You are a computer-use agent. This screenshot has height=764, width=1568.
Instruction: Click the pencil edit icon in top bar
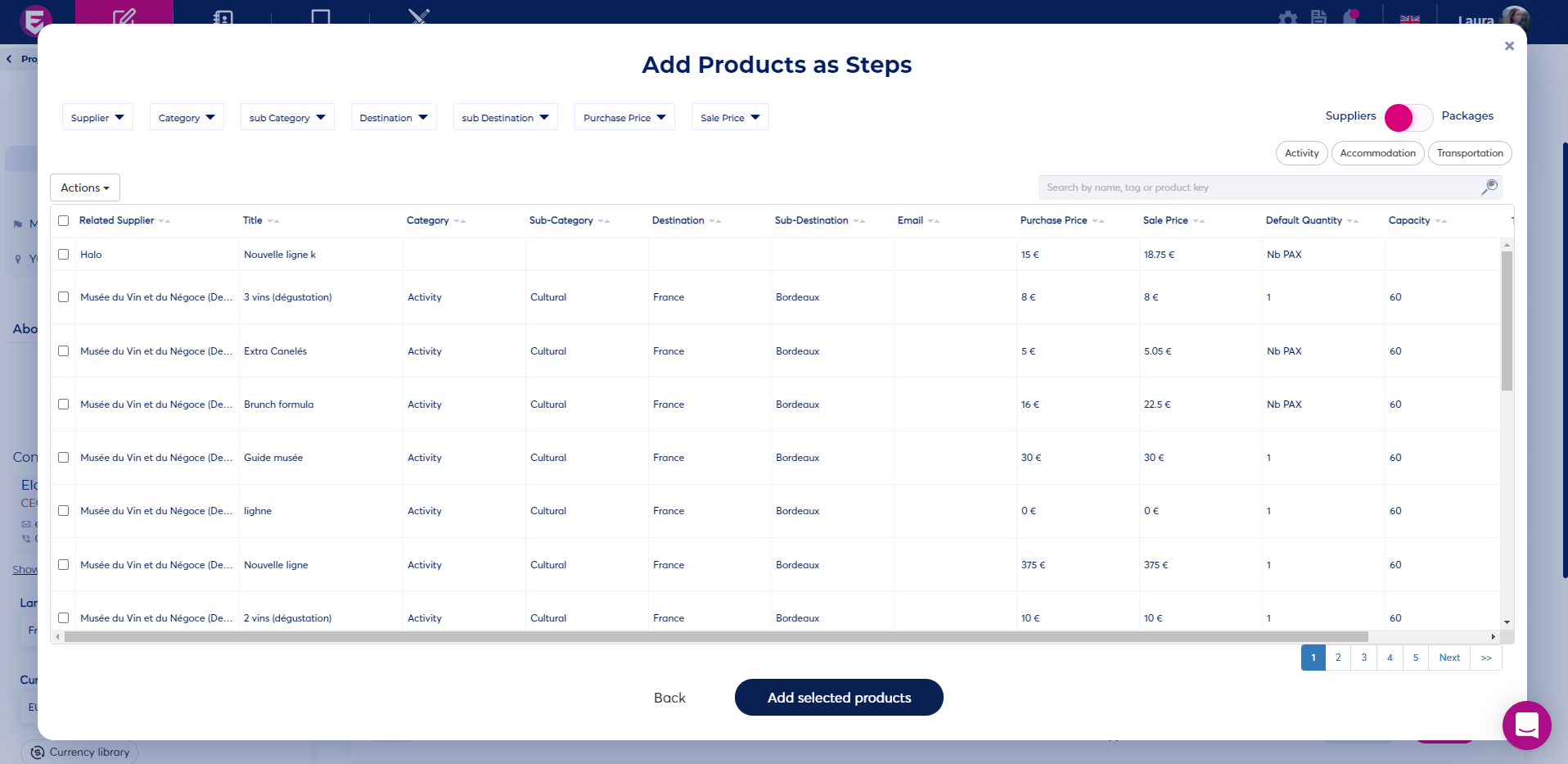[124, 16]
